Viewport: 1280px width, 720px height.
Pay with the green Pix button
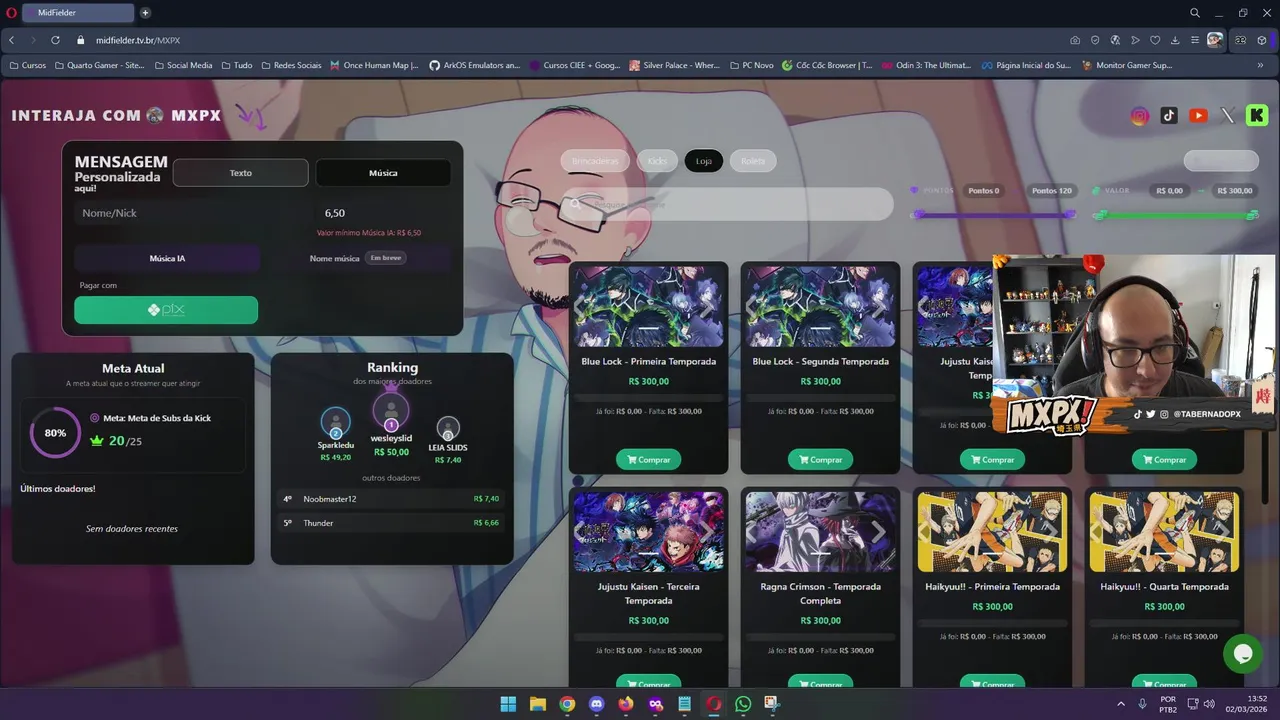coord(166,310)
